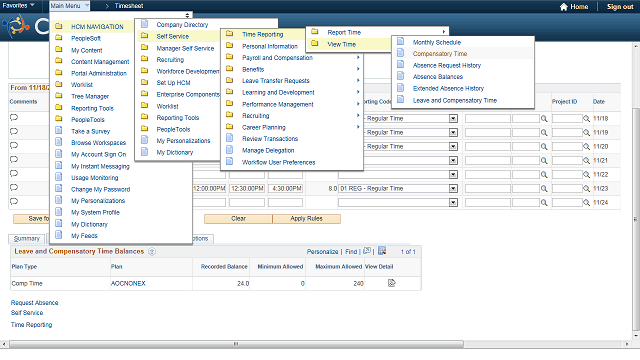Click the Home icon in top bar

click(563, 7)
